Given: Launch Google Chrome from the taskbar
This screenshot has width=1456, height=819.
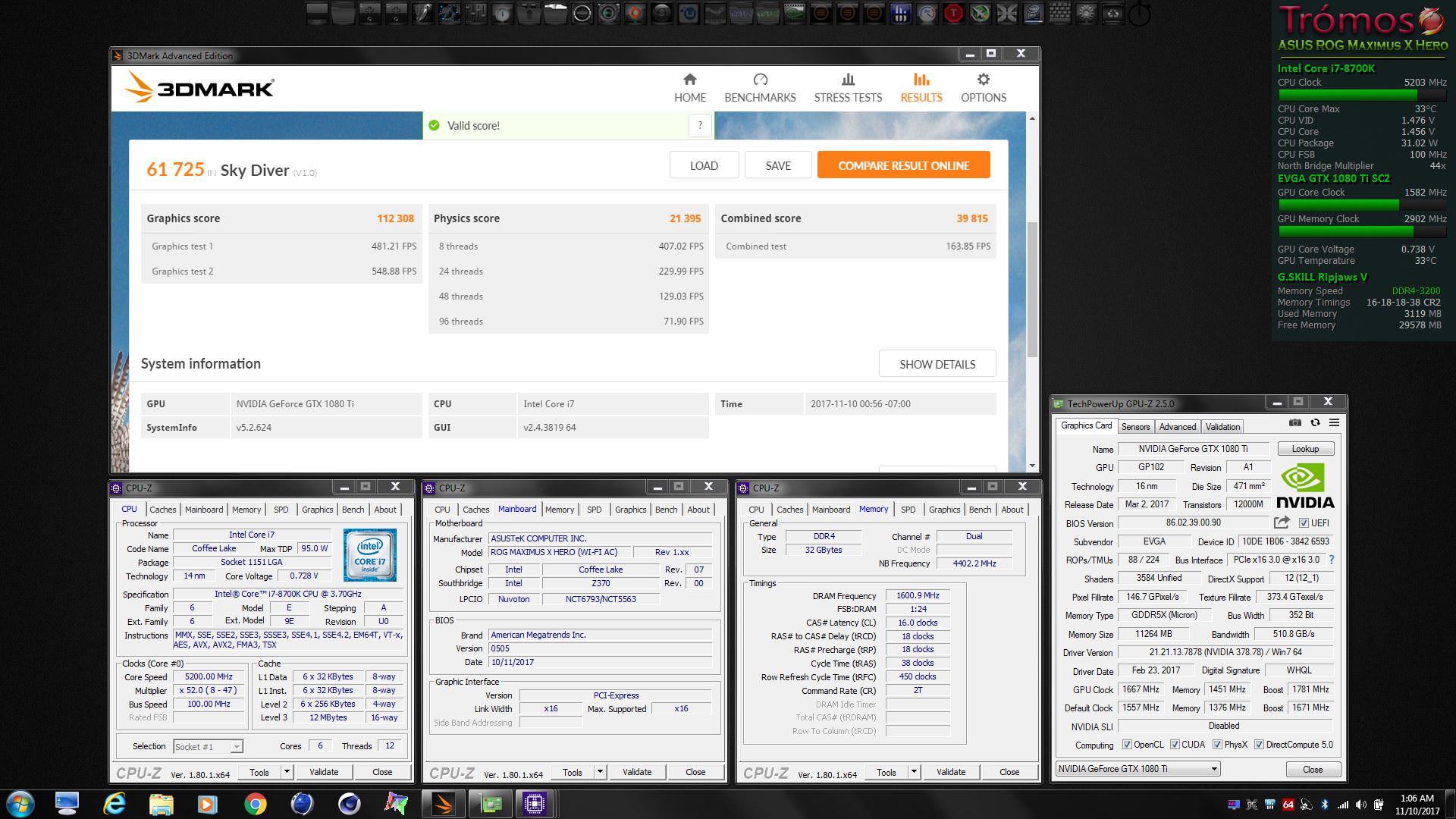Looking at the screenshot, I should [255, 803].
